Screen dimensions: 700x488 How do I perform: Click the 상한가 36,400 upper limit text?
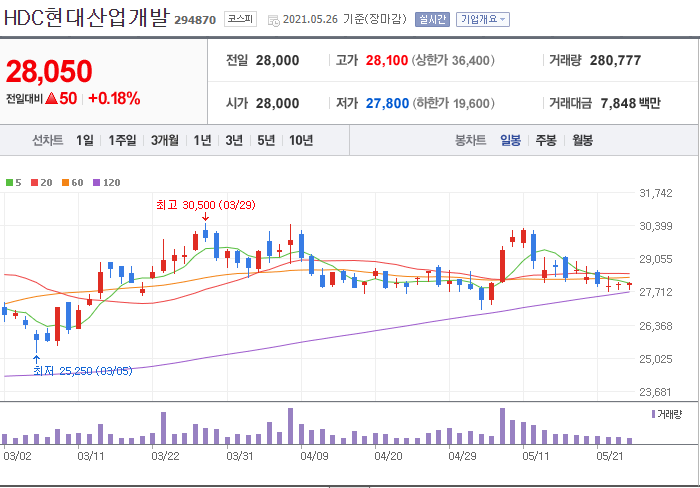(453, 60)
